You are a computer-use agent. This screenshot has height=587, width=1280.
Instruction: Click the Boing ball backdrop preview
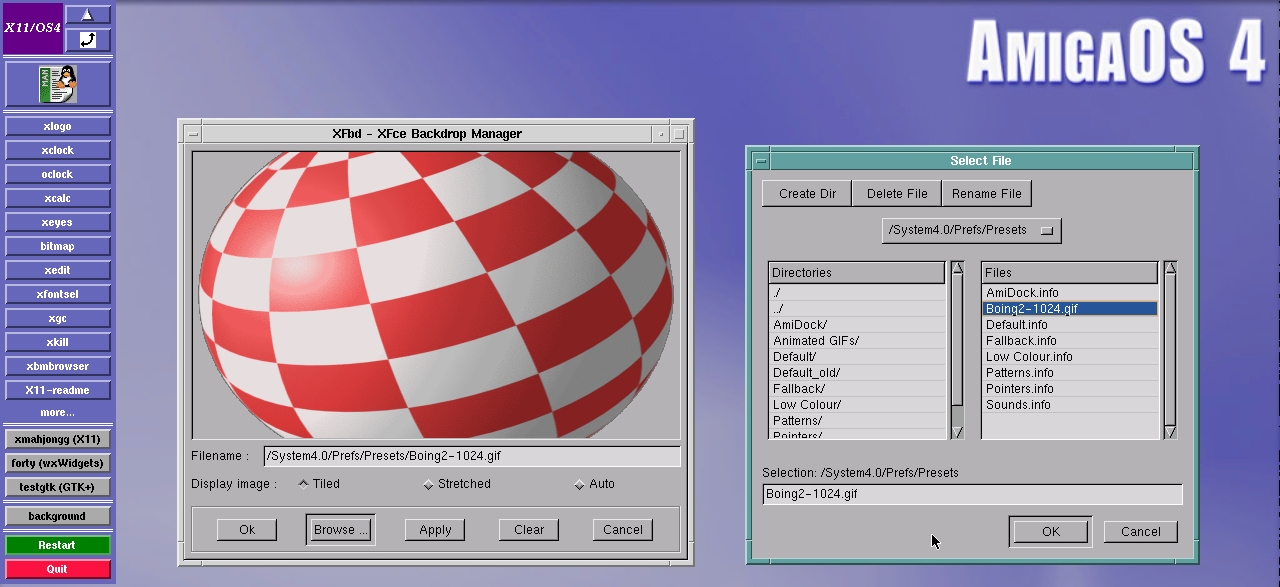(x=436, y=295)
